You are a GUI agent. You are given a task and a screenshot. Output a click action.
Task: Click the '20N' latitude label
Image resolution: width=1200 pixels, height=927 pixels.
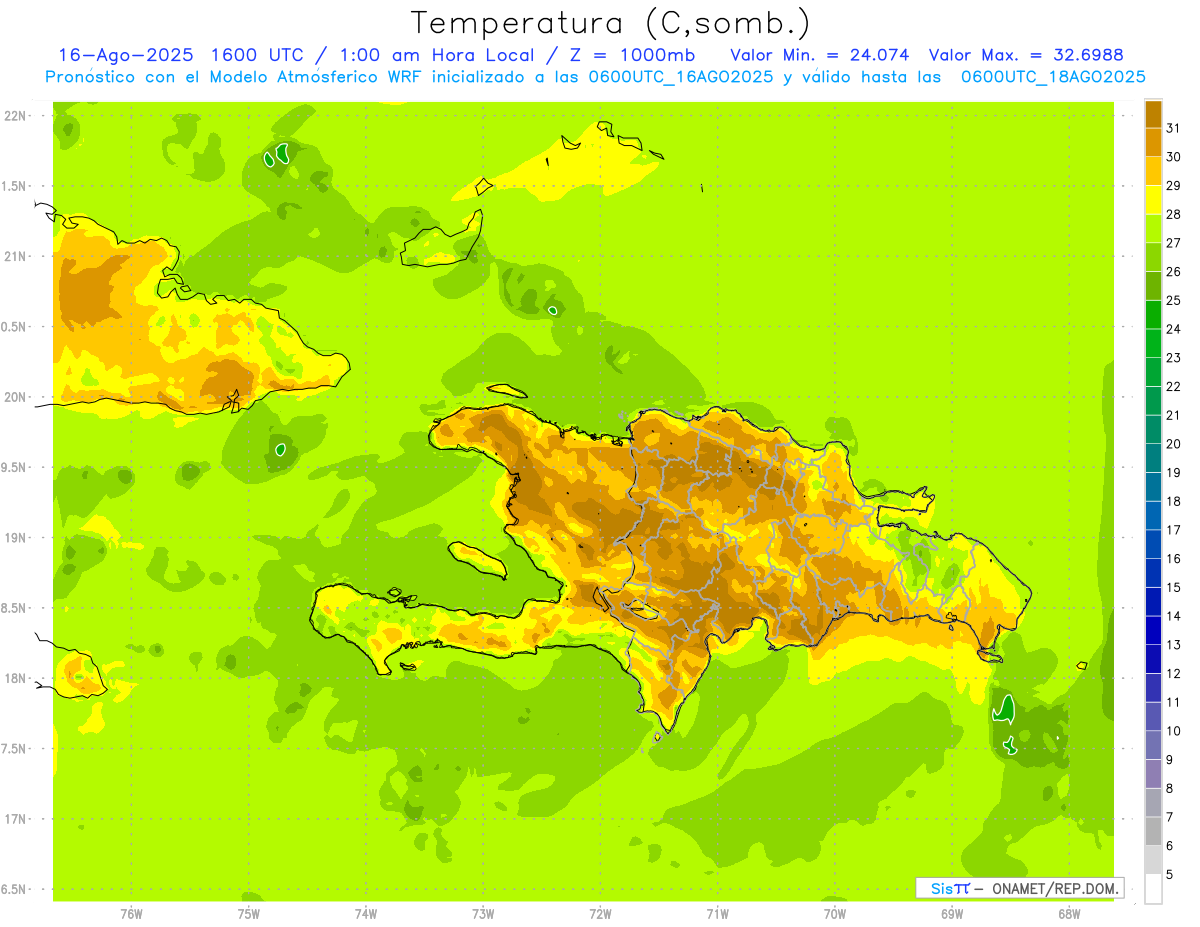[15, 397]
